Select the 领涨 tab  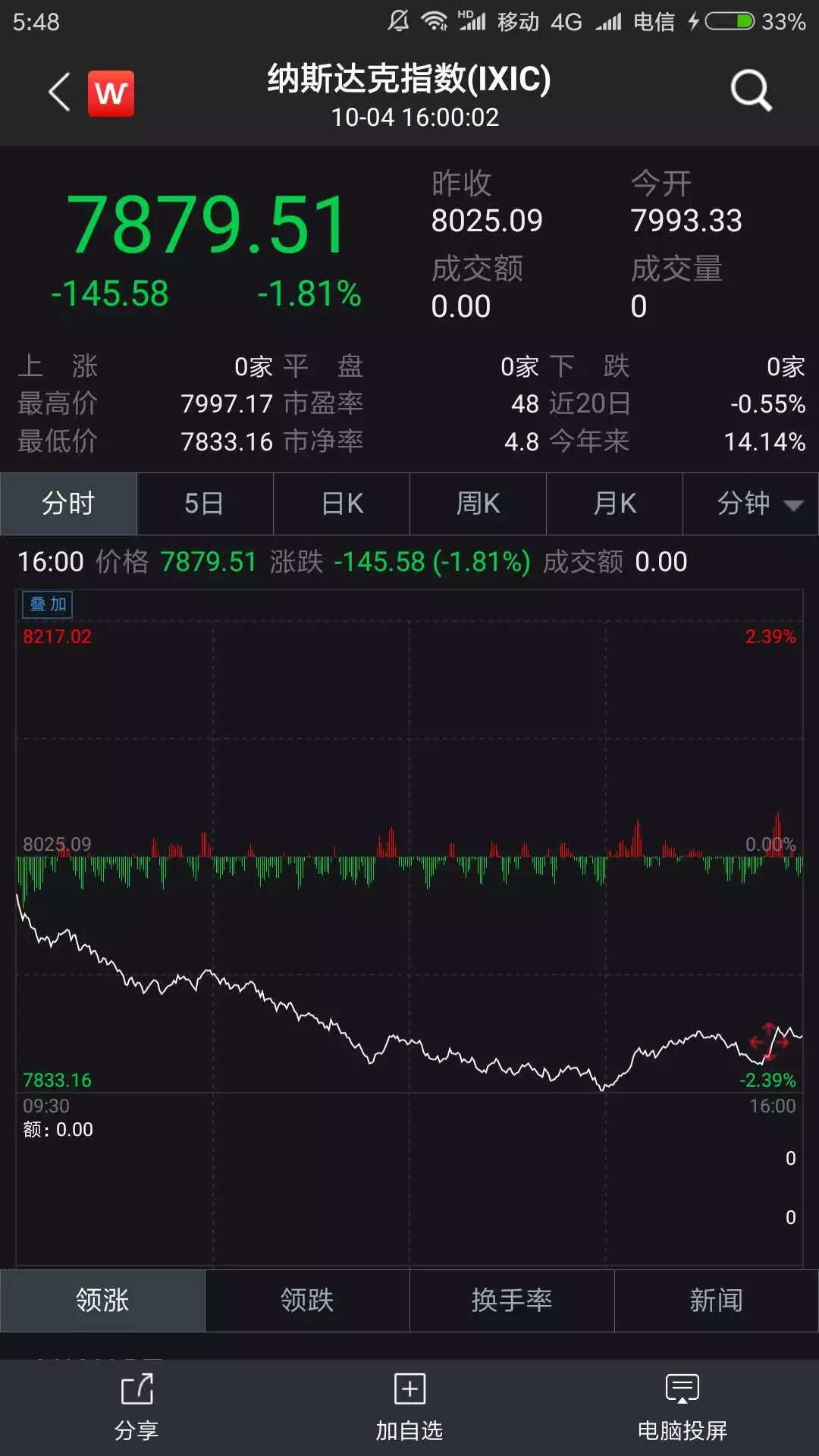102,1301
